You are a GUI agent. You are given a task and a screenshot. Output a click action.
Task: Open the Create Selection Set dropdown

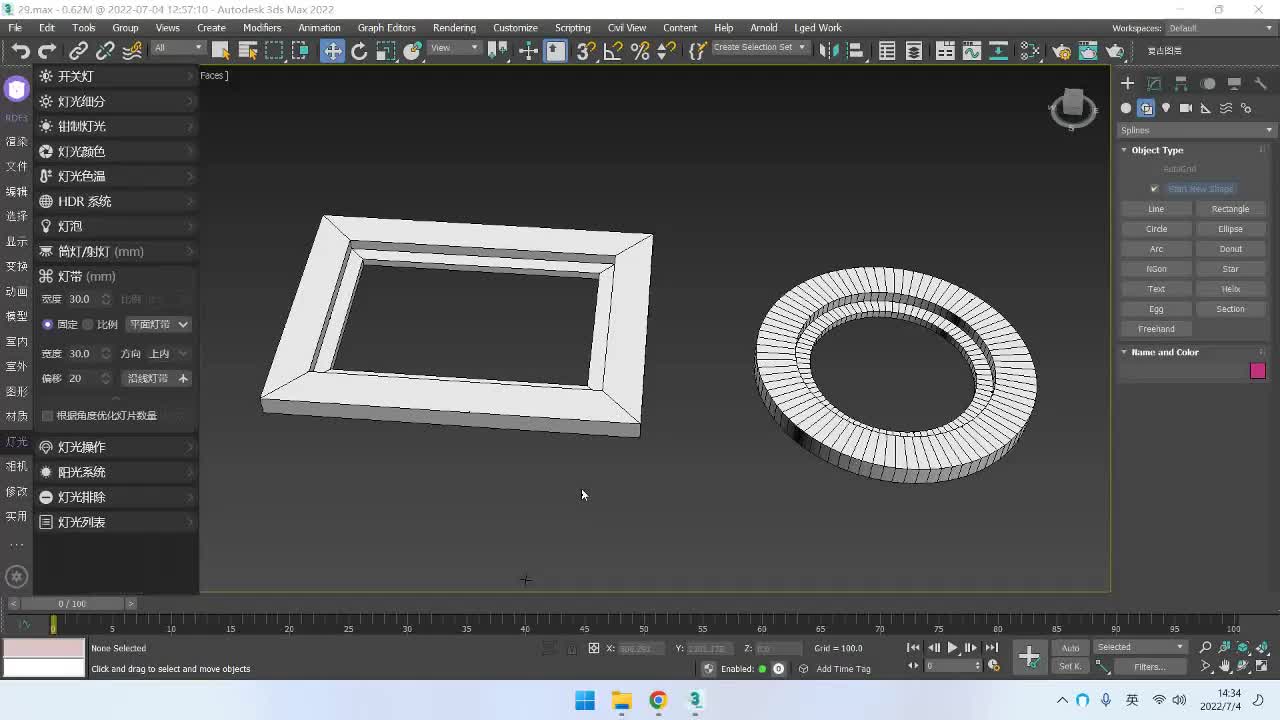[x=759, y=48]
